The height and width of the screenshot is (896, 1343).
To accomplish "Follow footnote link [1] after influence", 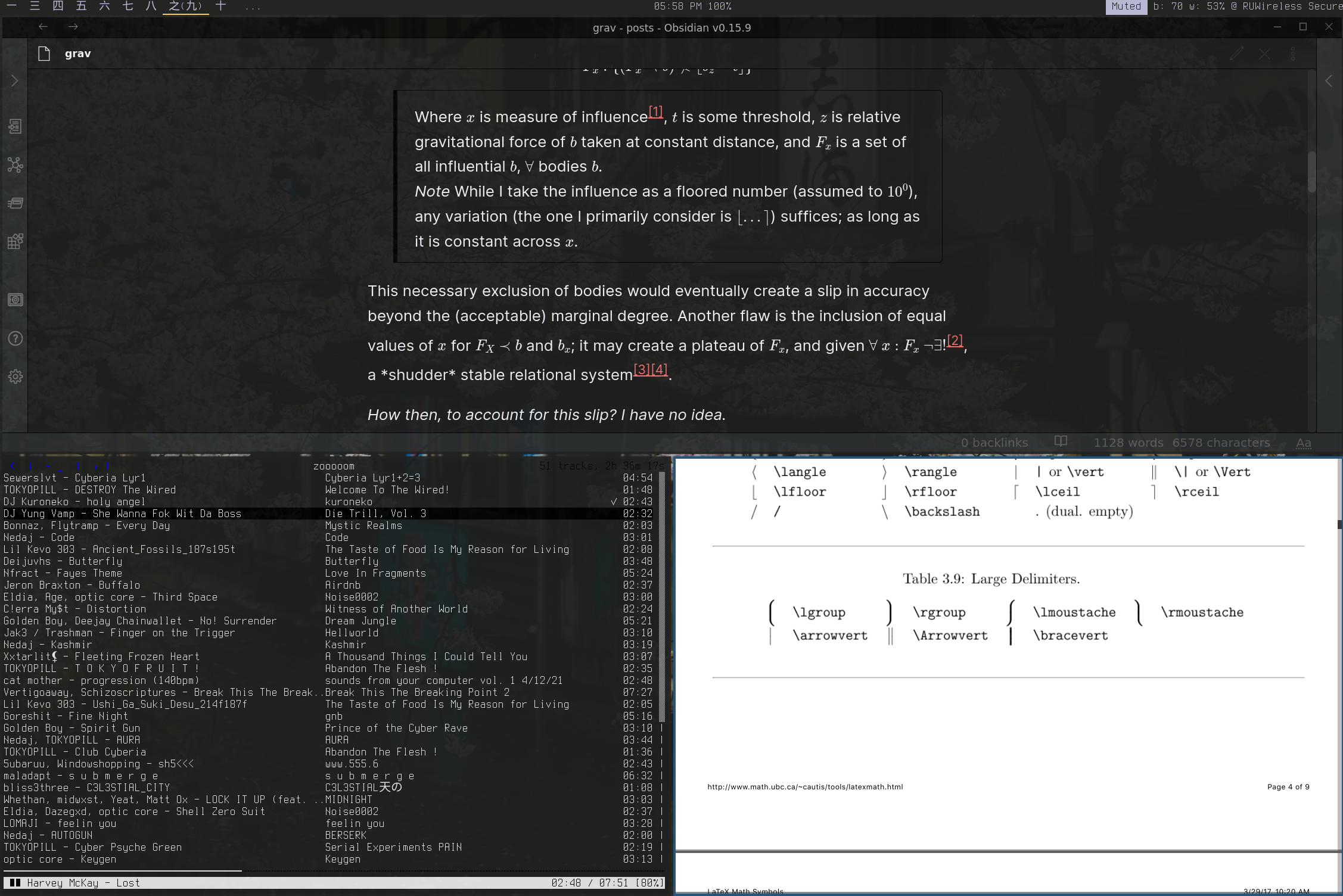I will (x=655, y=111).
